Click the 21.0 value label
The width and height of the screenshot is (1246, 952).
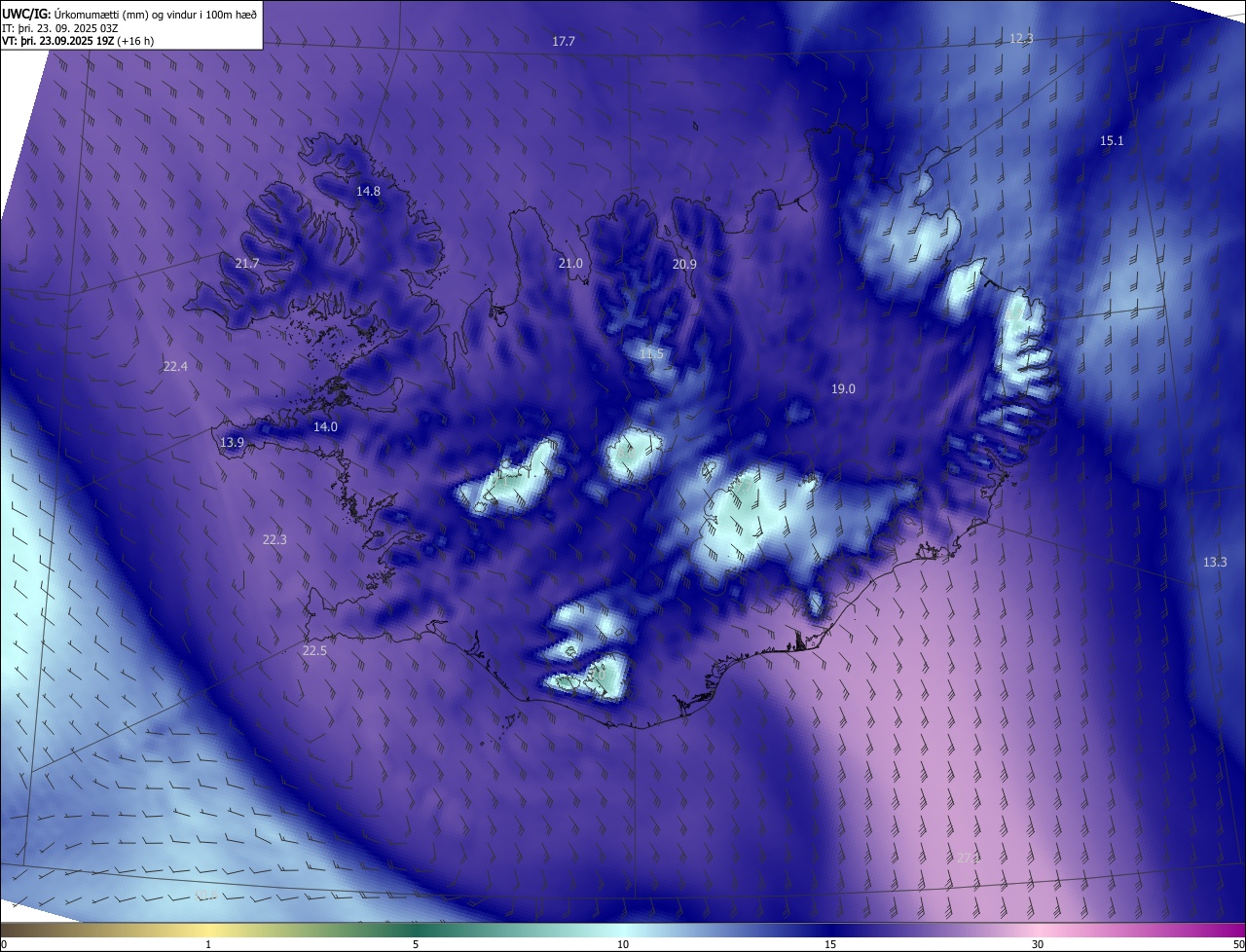point(570,264)
